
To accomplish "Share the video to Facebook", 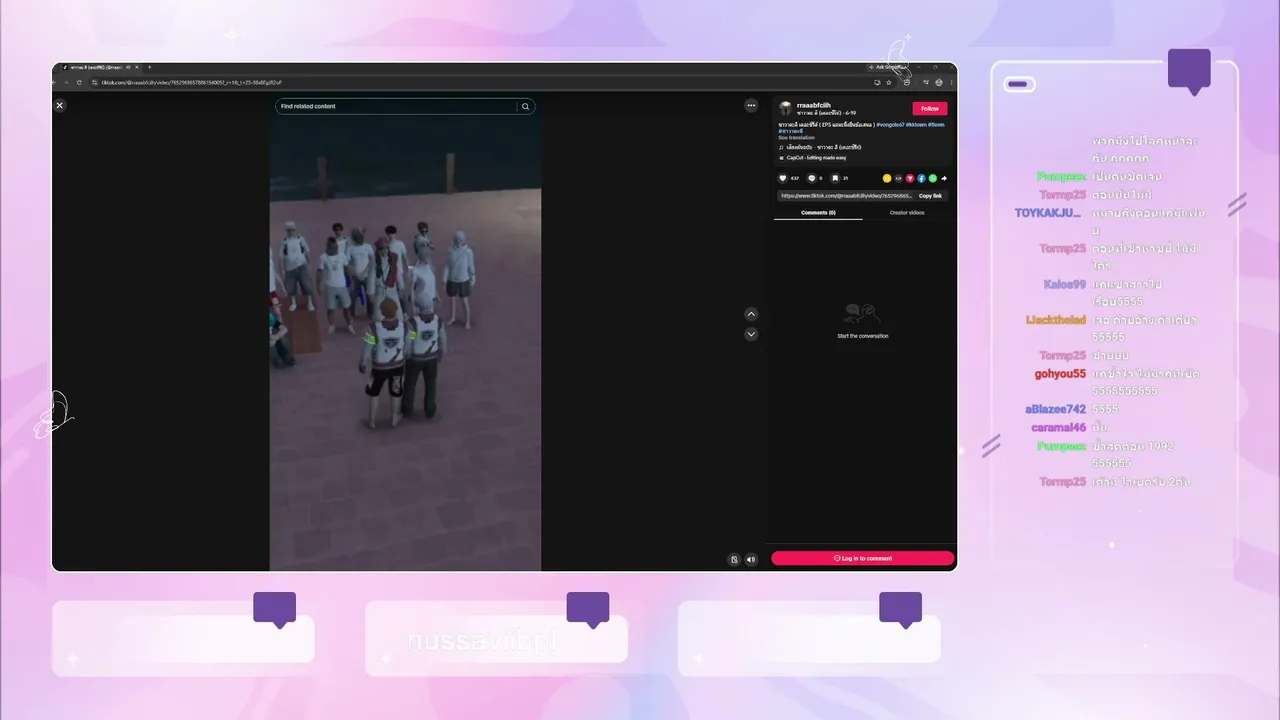I will 921,178.
